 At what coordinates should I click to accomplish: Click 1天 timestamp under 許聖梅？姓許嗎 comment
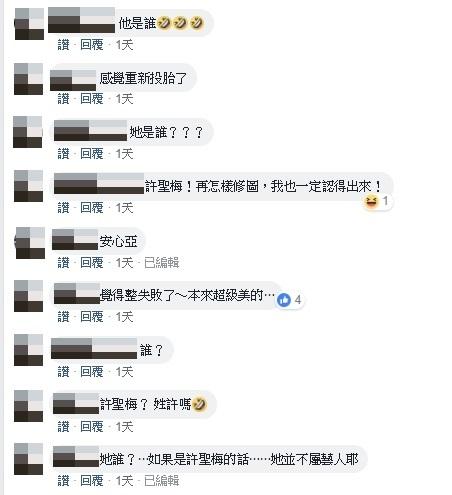[x=124, y=427]
